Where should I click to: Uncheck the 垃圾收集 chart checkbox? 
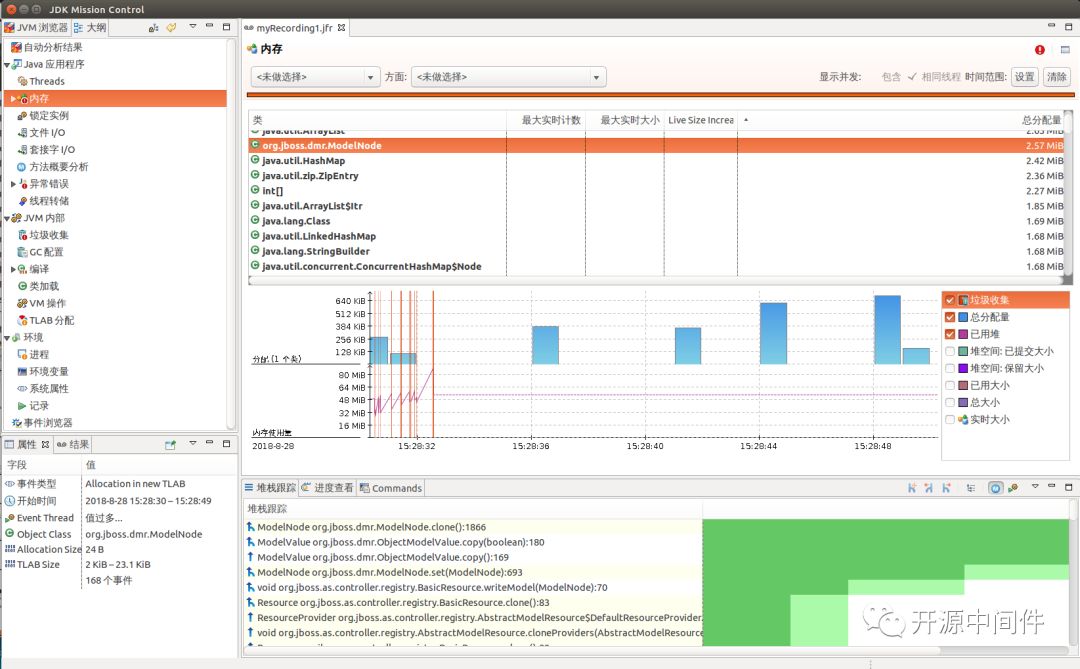950,300
